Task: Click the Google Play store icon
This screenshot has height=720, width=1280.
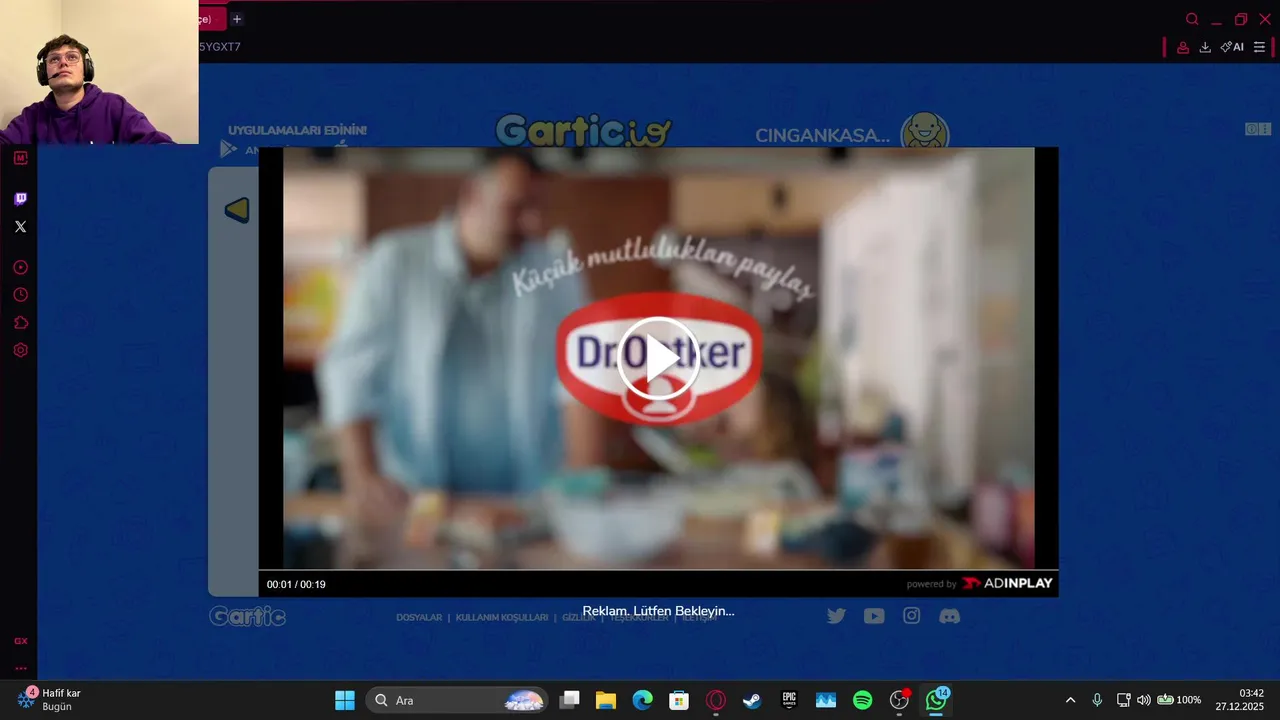Action: (229, 148)
